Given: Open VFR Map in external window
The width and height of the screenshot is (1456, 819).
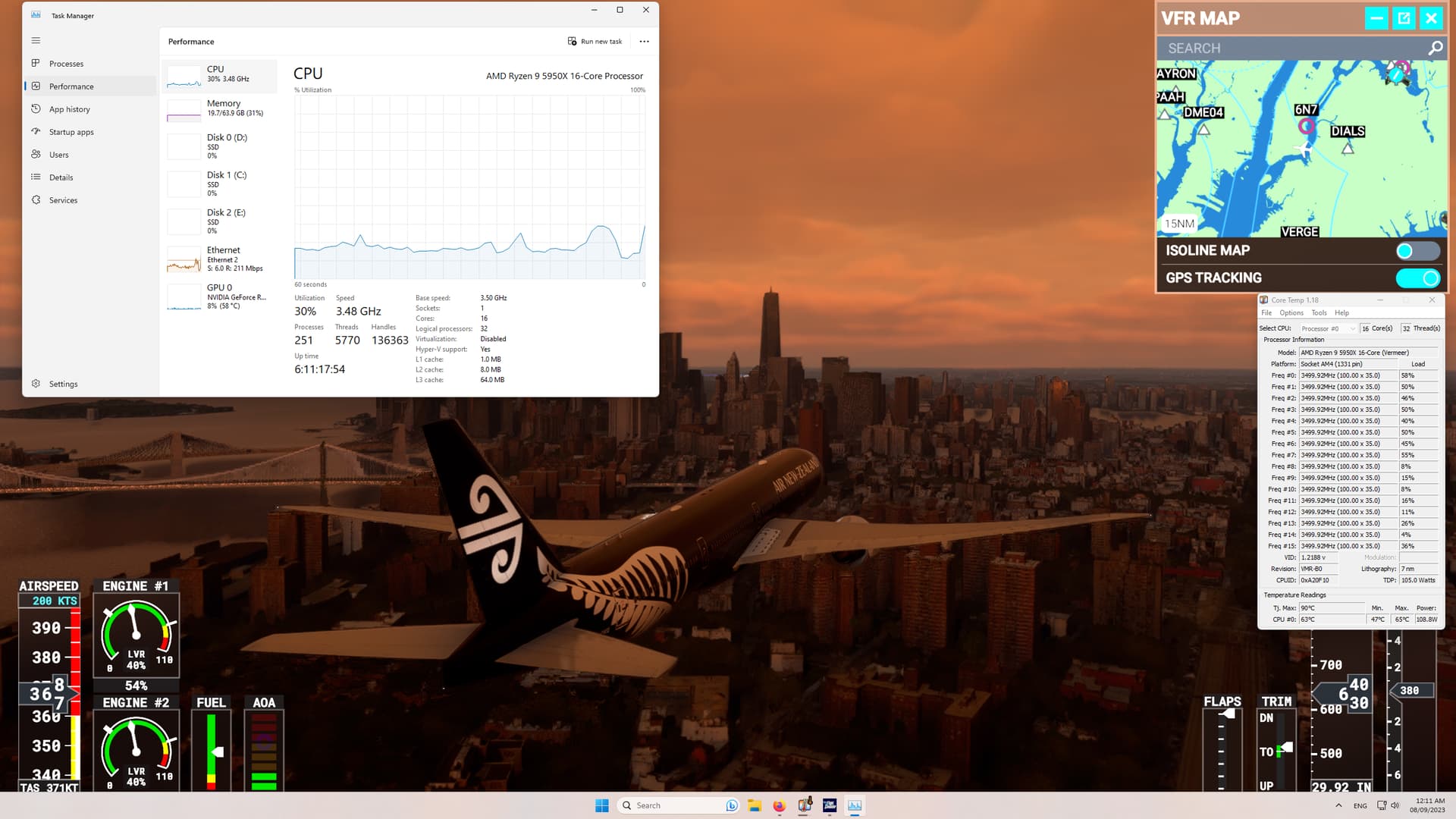Looking at the screenshot, I should pyautogui.click(x=1404, y=17).
